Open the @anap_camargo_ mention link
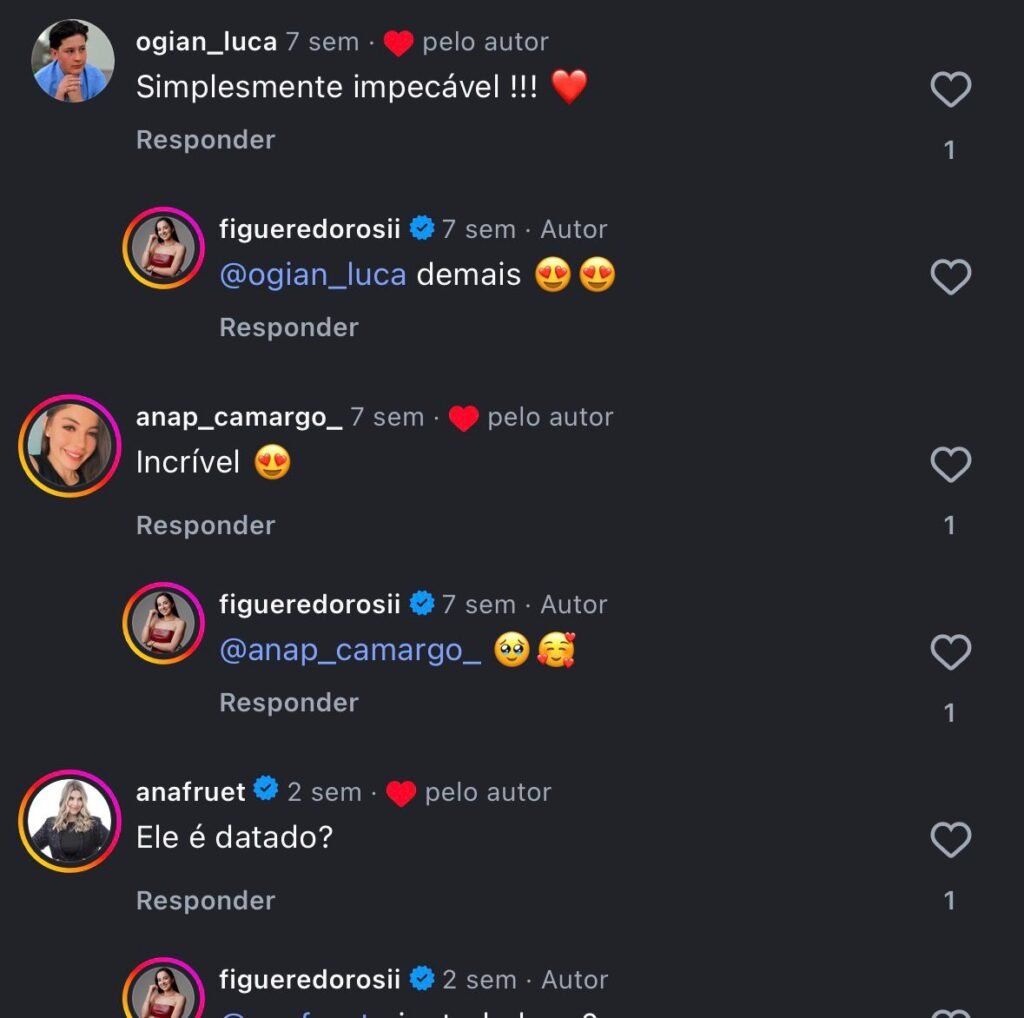Image resolution: width=1024 pixels, height=1018 pixels. pyautogui.click(x=350, y=651)
